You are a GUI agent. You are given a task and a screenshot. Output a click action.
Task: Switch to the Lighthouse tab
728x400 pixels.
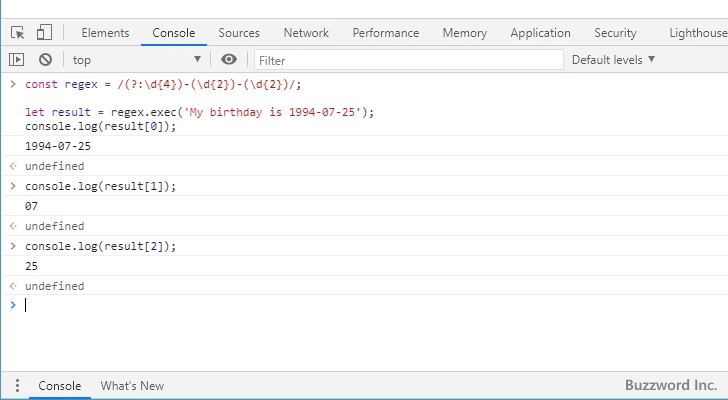[x=697, y=33]
